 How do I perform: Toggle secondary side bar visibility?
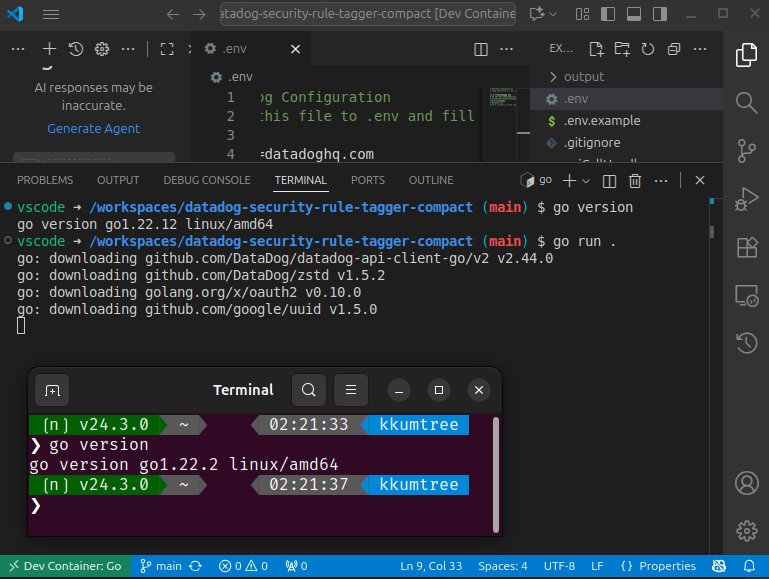[x=660, y=14]
